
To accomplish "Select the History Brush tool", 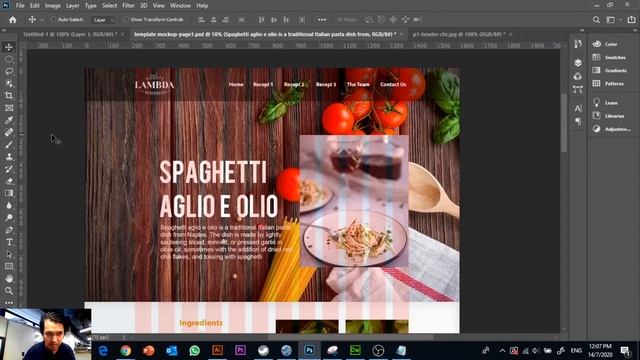I will coord(9,169).
